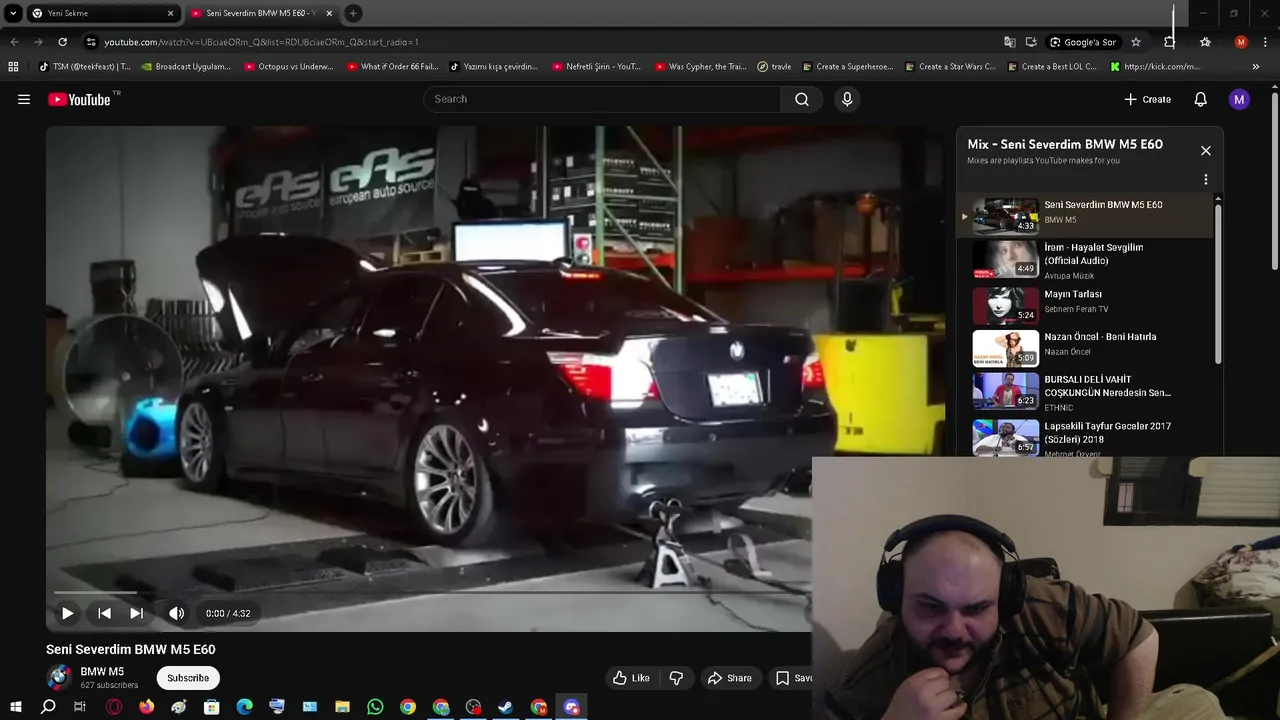Close the Yeni Sekme tab
The image size is (1280, 720).
[170, 13]
